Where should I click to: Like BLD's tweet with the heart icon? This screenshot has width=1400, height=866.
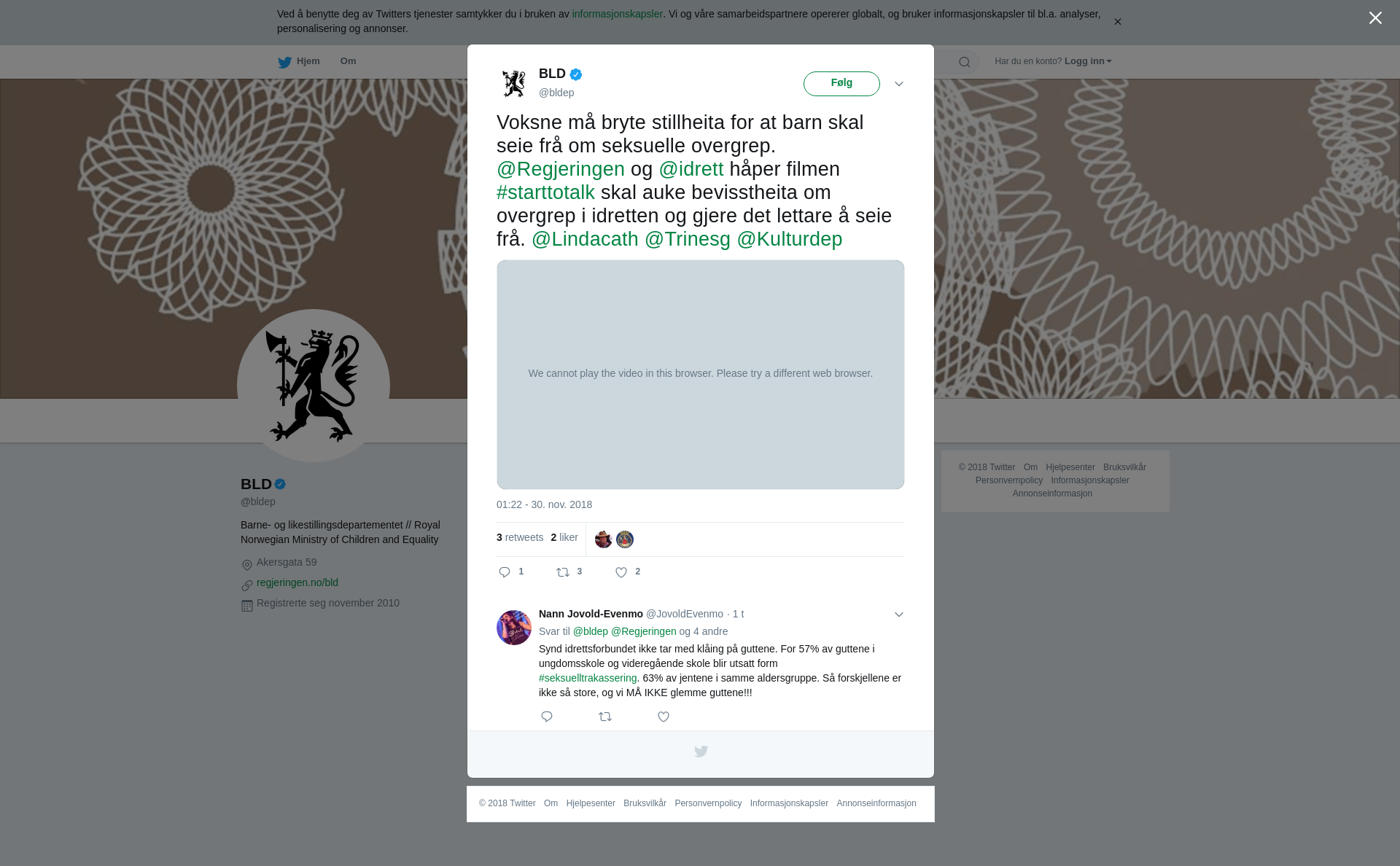tap(621, 572)
